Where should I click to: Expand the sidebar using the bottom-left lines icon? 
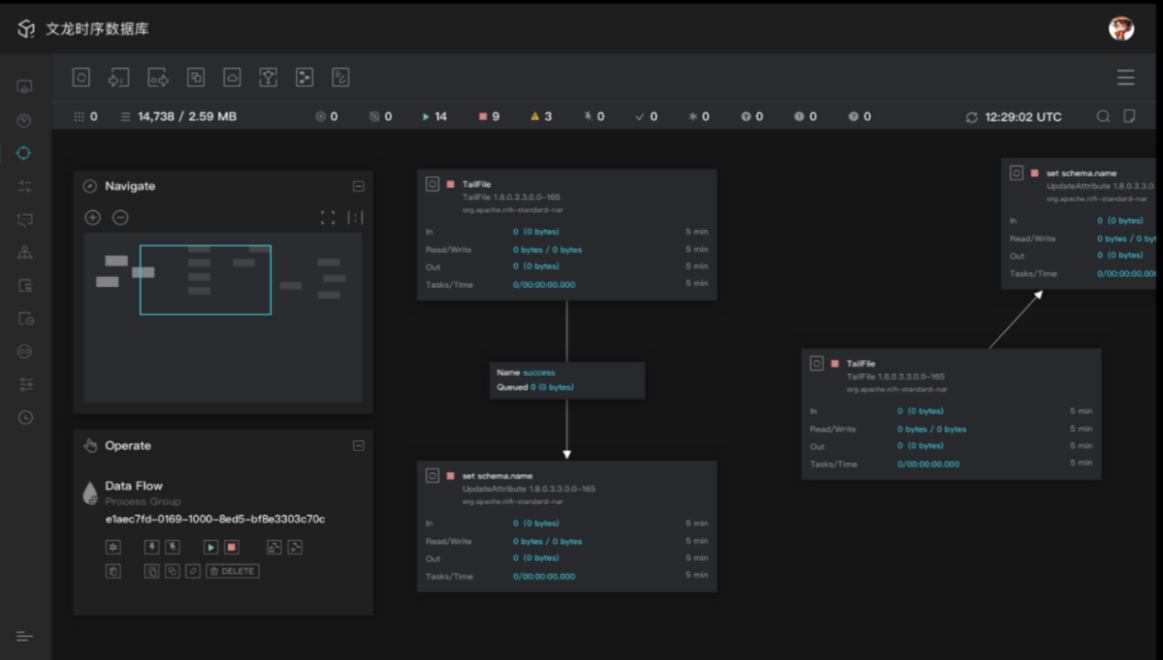pyautogui.click(x=24, y=636)
